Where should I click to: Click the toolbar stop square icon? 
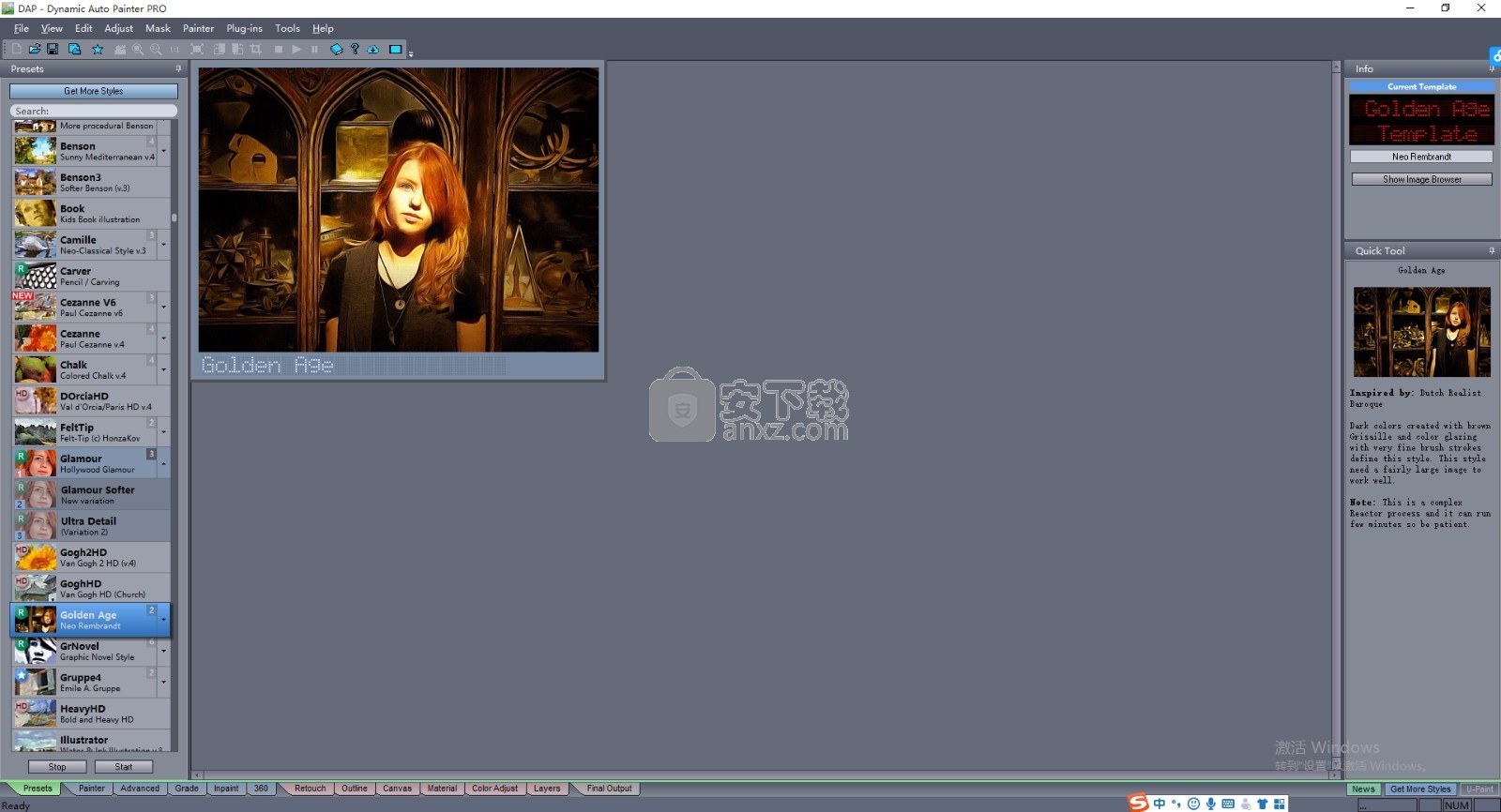[x=279, y=49]
